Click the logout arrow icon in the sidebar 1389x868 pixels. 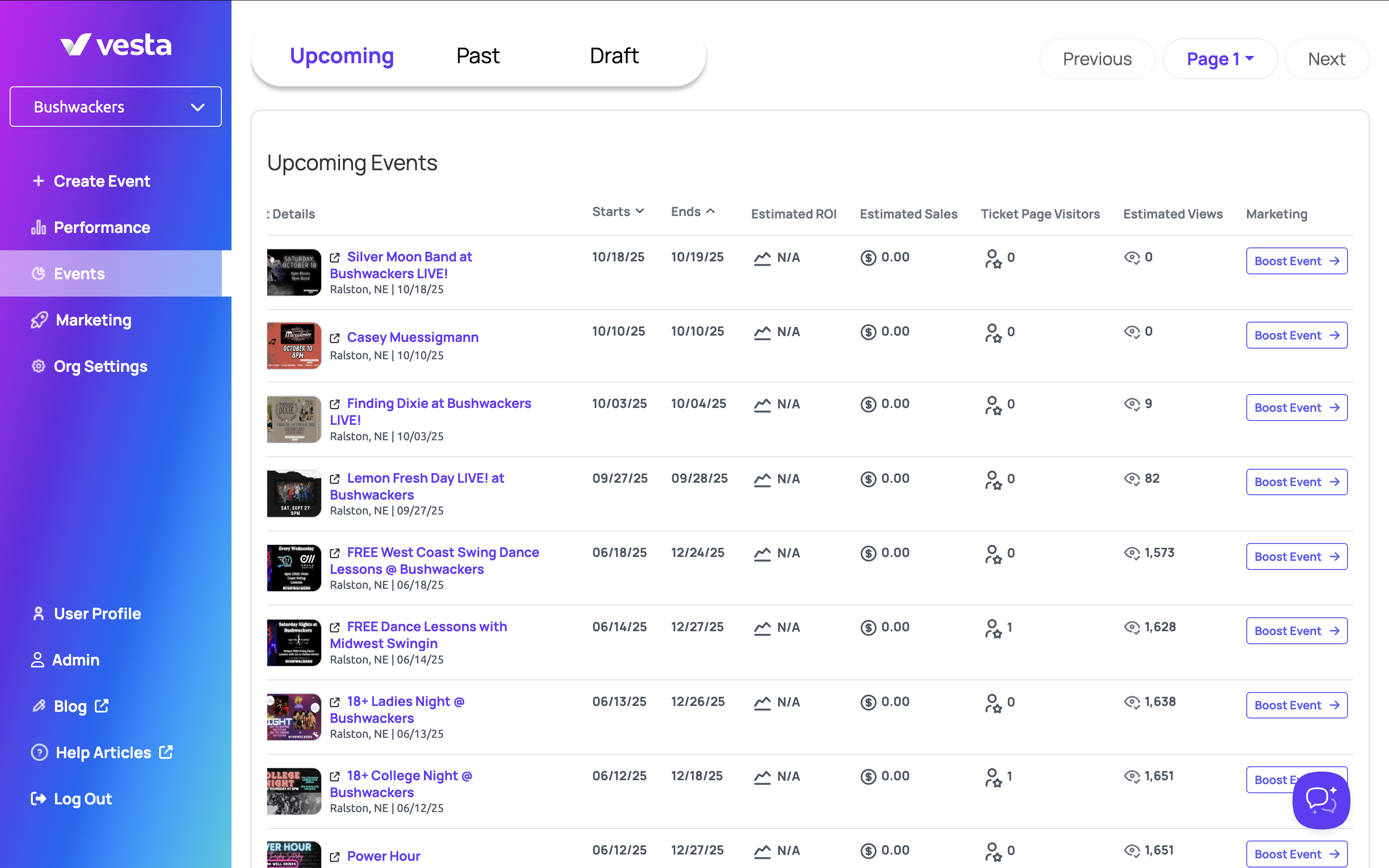click(x=39, y=799)
